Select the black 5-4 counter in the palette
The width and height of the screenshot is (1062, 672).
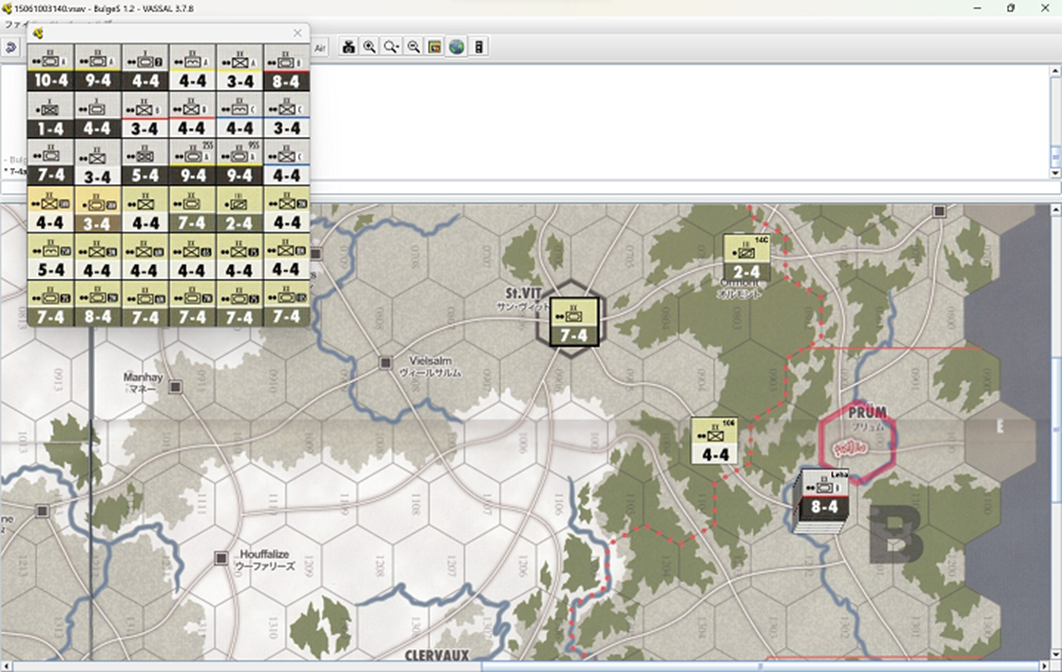[145, 163]
